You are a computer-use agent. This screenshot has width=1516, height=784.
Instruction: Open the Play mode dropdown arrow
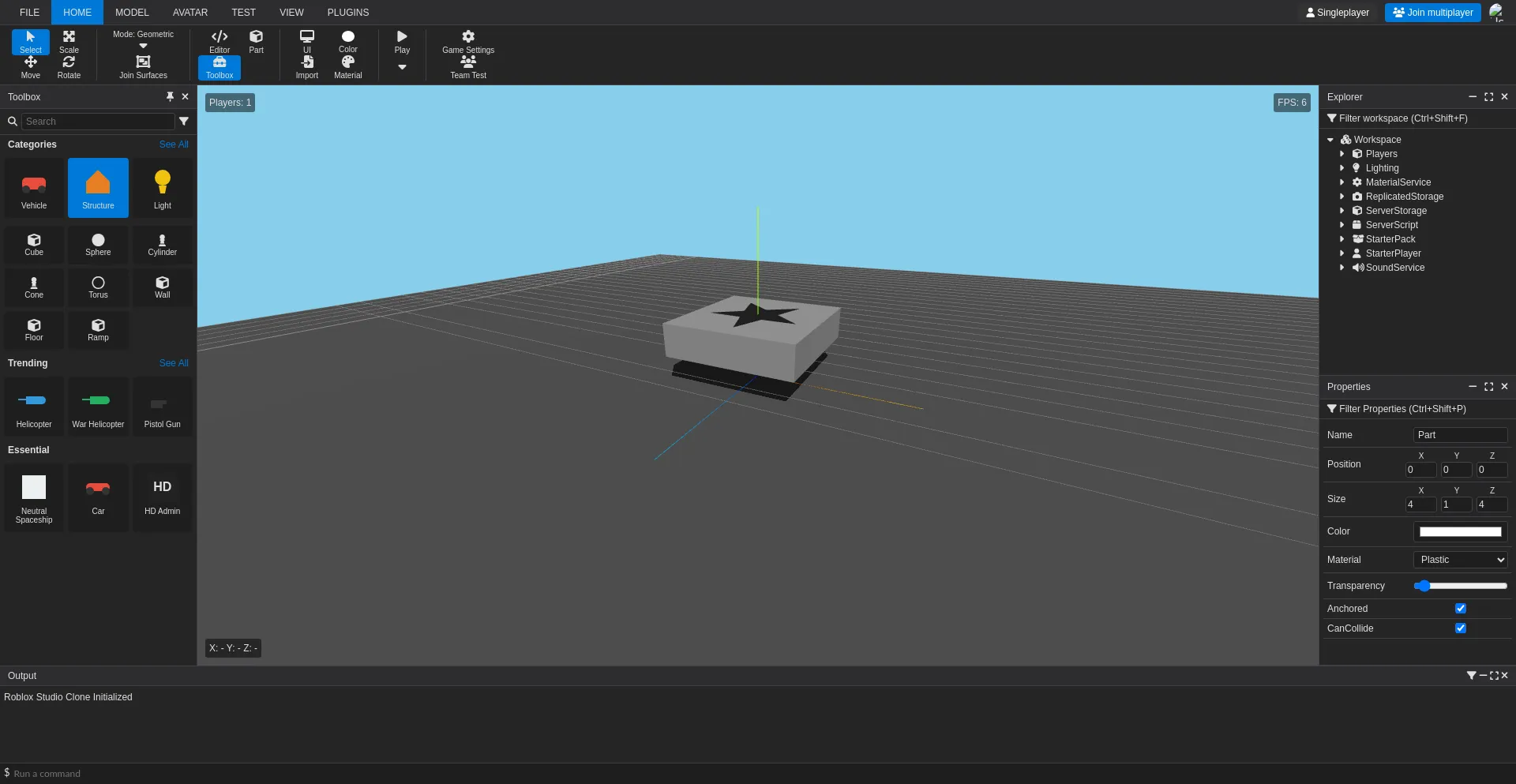click(402, 67)
